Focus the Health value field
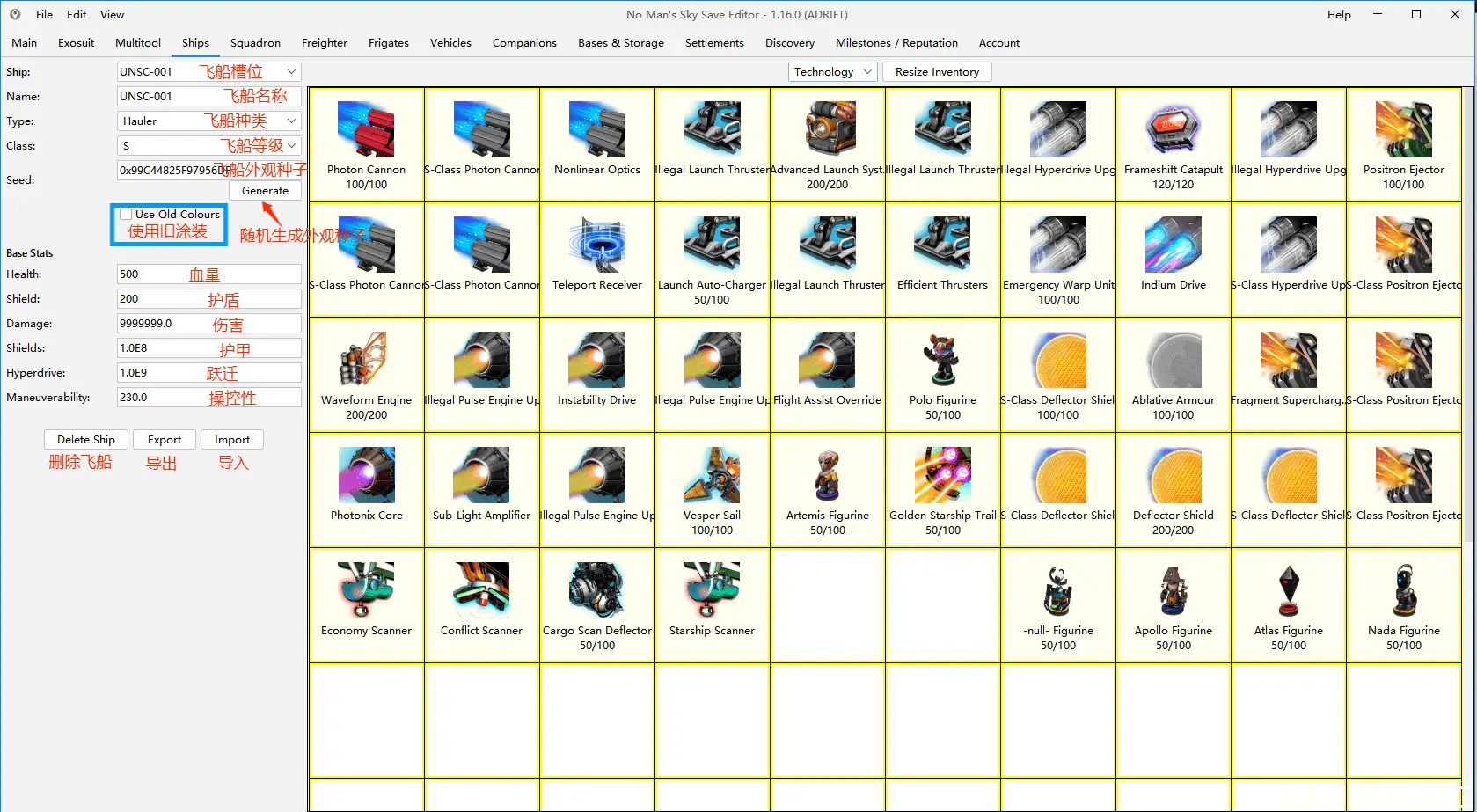Screen dimensions: 1477x812 coord(209,274)
